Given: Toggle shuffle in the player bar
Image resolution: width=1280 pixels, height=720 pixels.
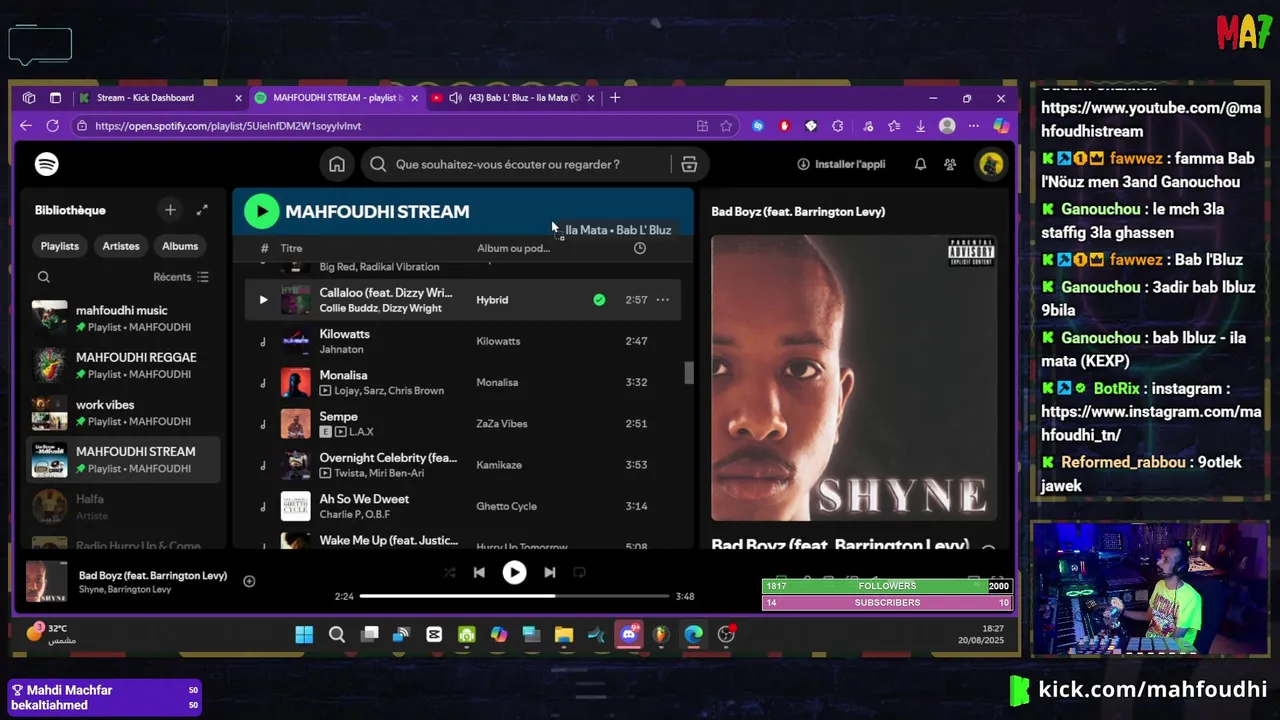Looking at the screenshot, I should (449, 572).
